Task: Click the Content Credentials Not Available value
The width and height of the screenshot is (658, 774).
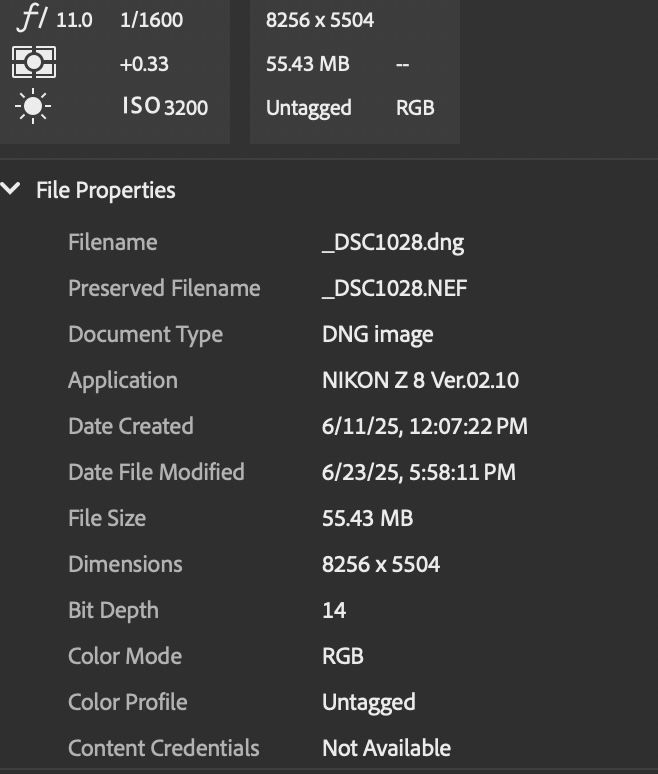Action: (x=386, y=748)
